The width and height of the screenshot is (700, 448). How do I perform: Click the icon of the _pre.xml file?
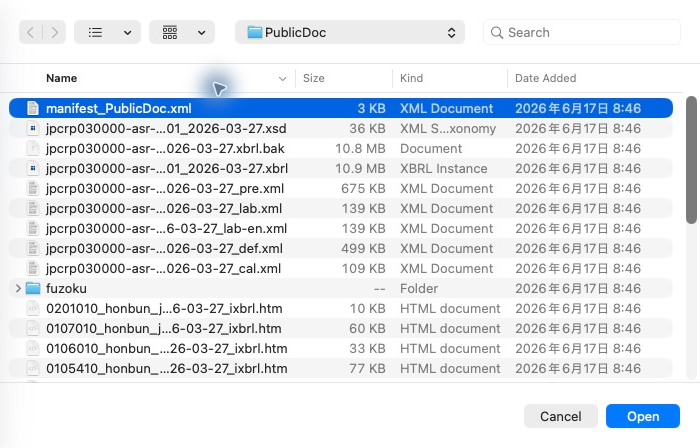coord(33,189)
